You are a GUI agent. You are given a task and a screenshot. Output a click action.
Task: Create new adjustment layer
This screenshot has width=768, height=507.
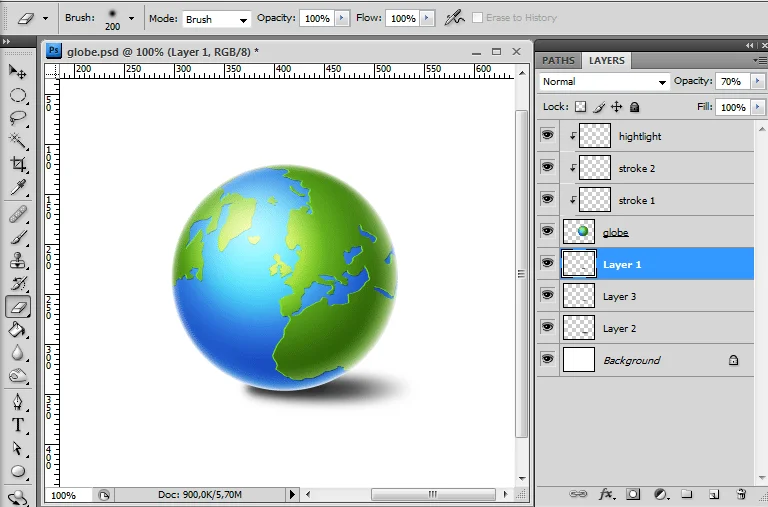[661, 494]
